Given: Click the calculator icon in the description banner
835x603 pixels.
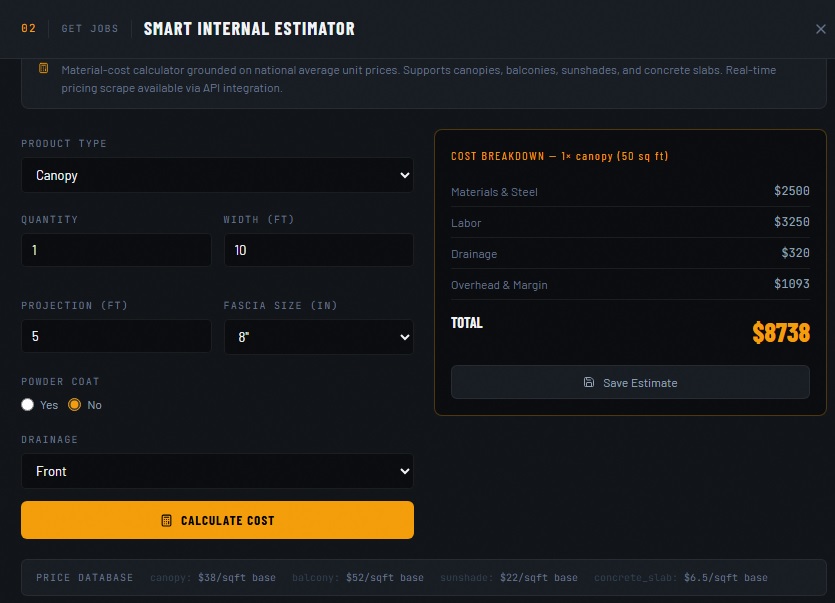Looking at the screenshot, I should (x=43, y=69).
